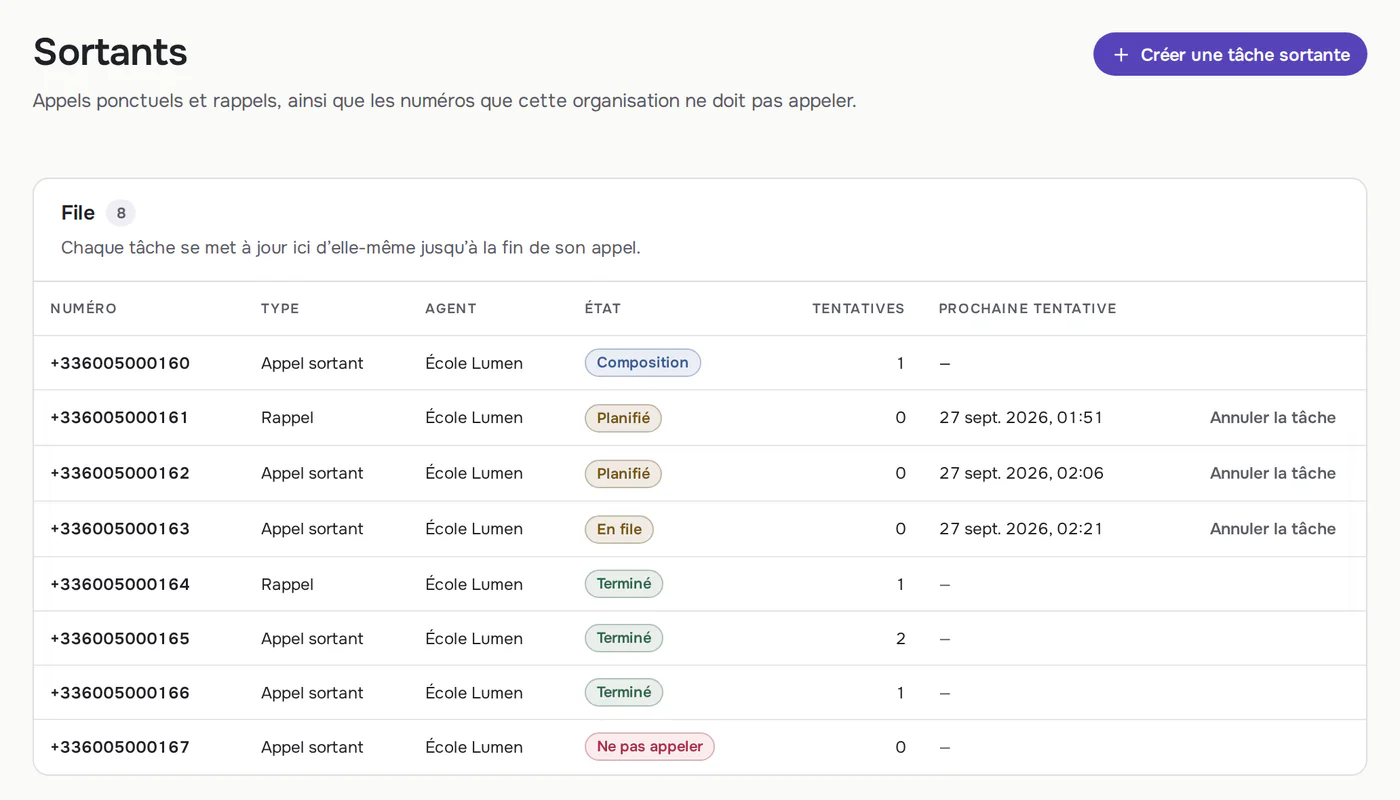
Task: Select the number +336005000163
Action: click(x=120, y=529)
